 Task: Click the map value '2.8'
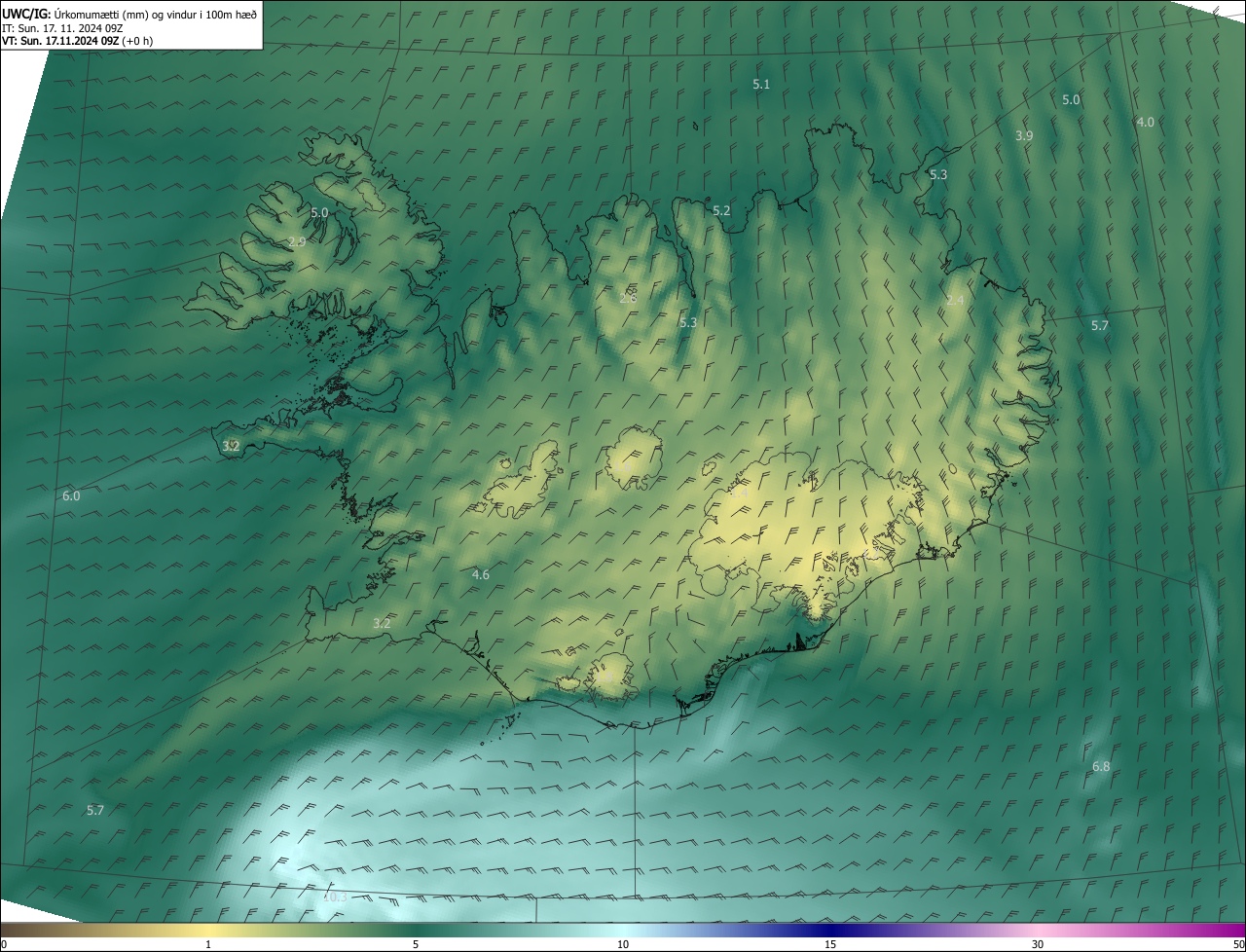(628, 297)
